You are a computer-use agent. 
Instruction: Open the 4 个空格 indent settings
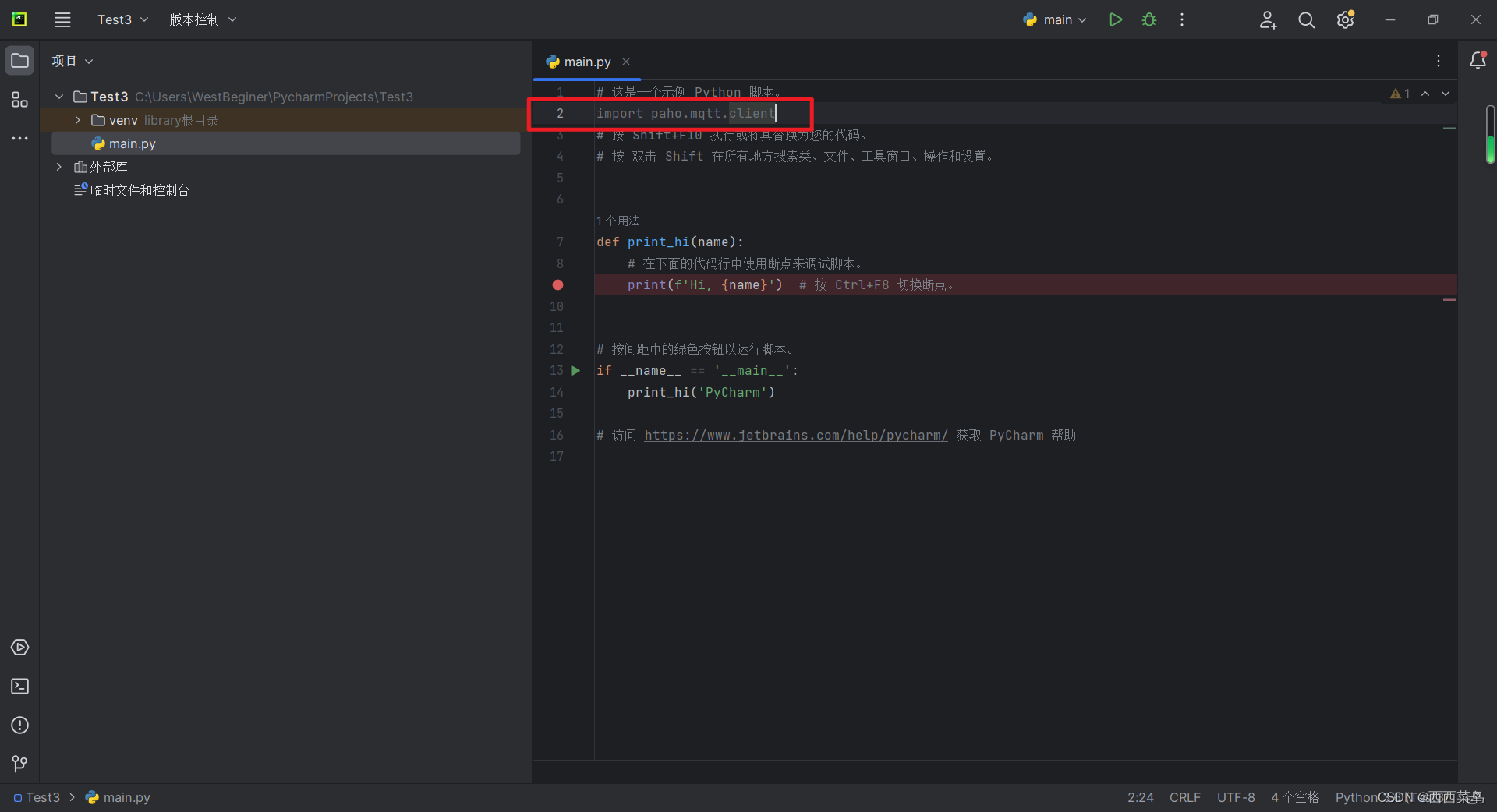(x=1295, y=798)
